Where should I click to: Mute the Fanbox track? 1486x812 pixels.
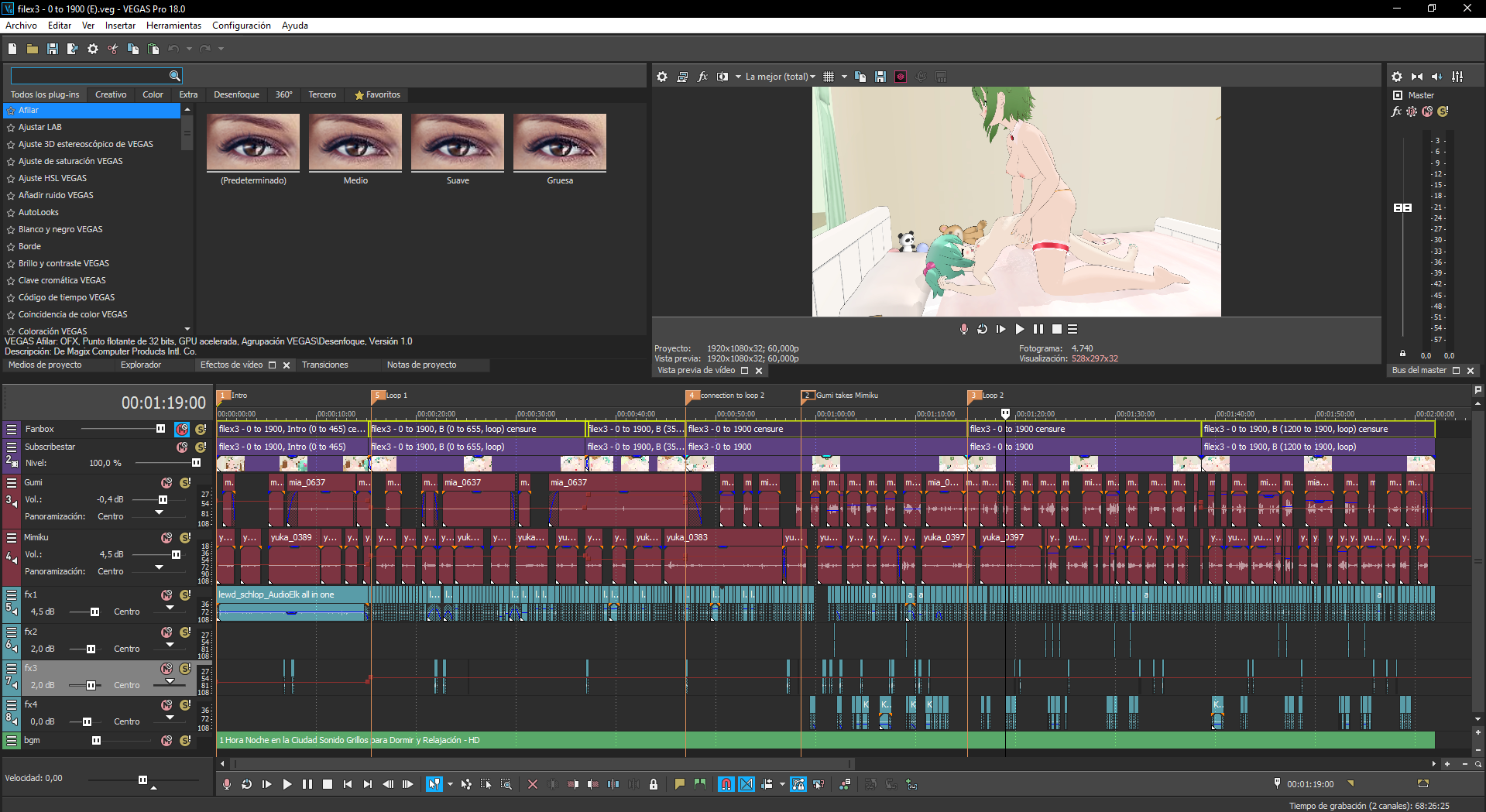pyautogui.click(x=182, y=429)
